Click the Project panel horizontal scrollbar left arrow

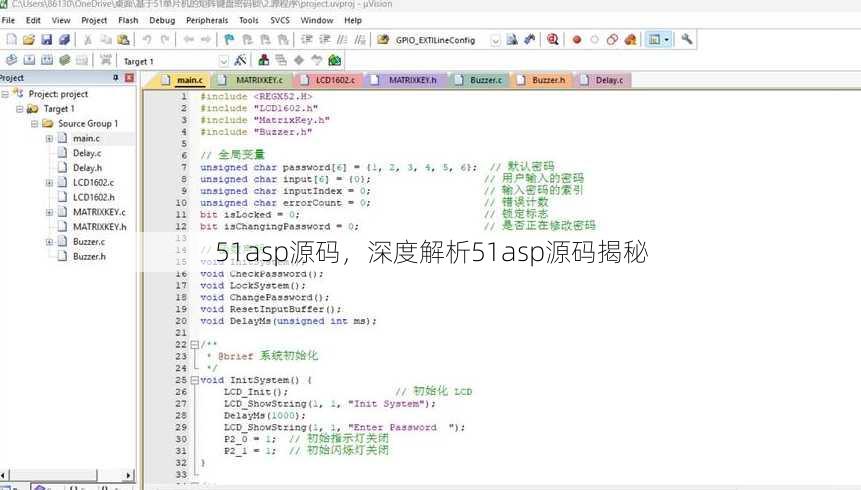click(4, 475)
